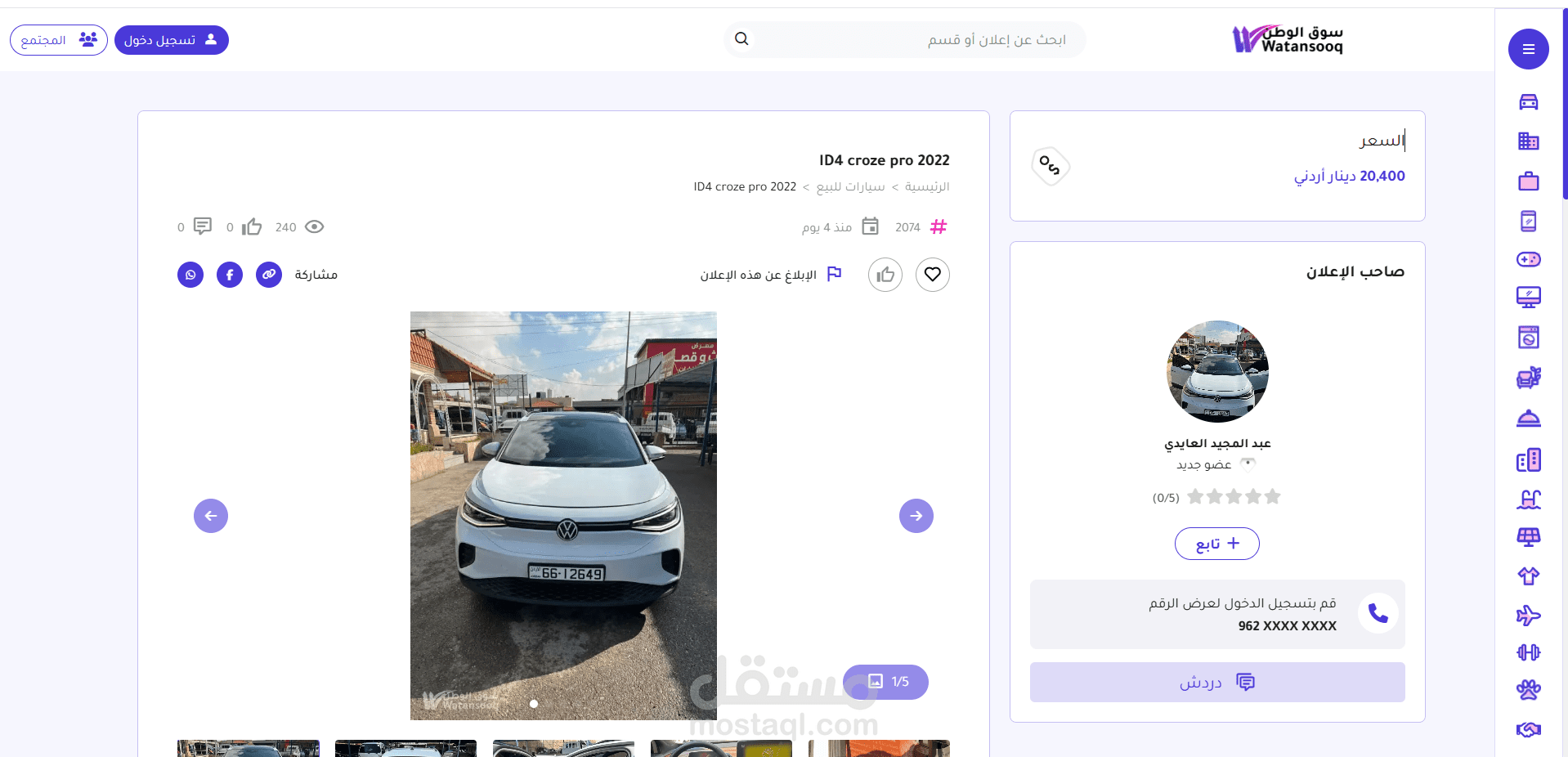This screenshot has height=757, width=1568.
Task: Open the furniture armchair category icon
Action: point(1528,378)
